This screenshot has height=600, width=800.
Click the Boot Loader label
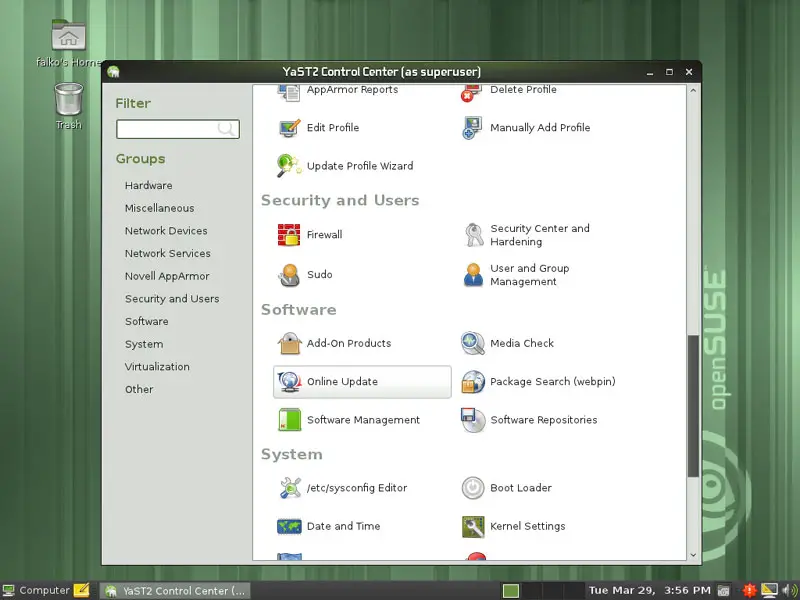521,488
